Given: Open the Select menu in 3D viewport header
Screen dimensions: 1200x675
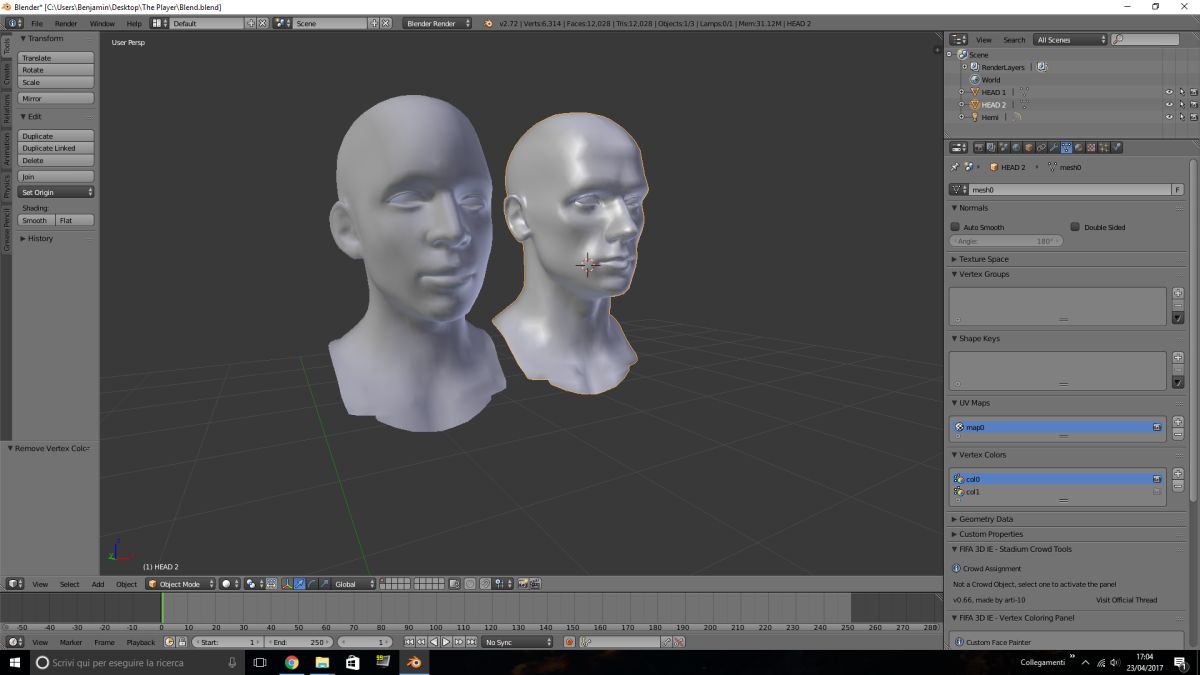Looking at the screenshot, I should tap(69, 584).
